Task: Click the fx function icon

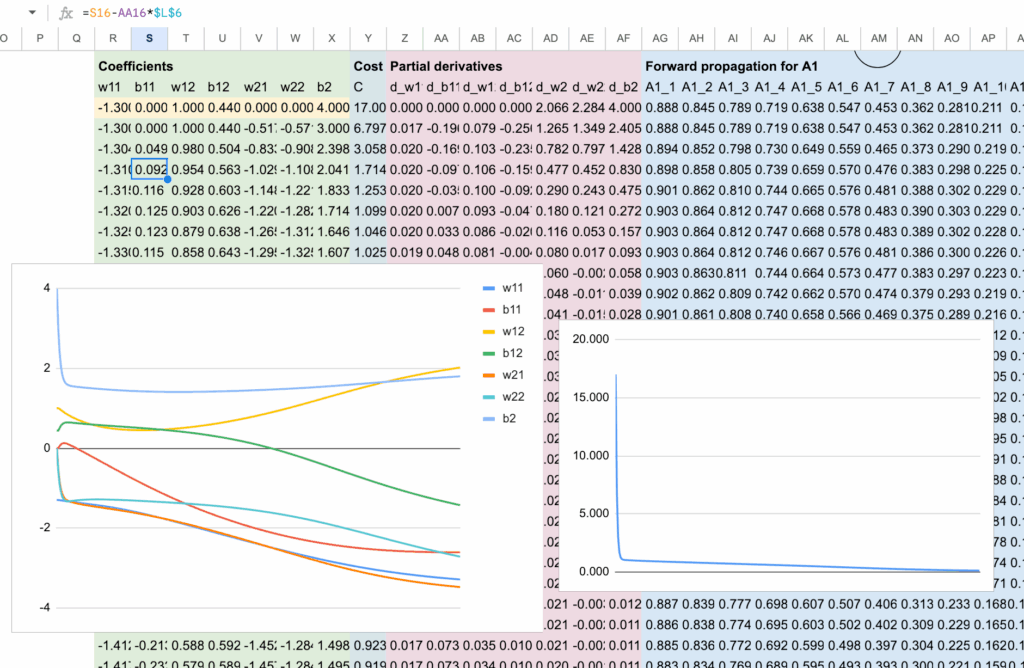Action: tap(66, 13)
